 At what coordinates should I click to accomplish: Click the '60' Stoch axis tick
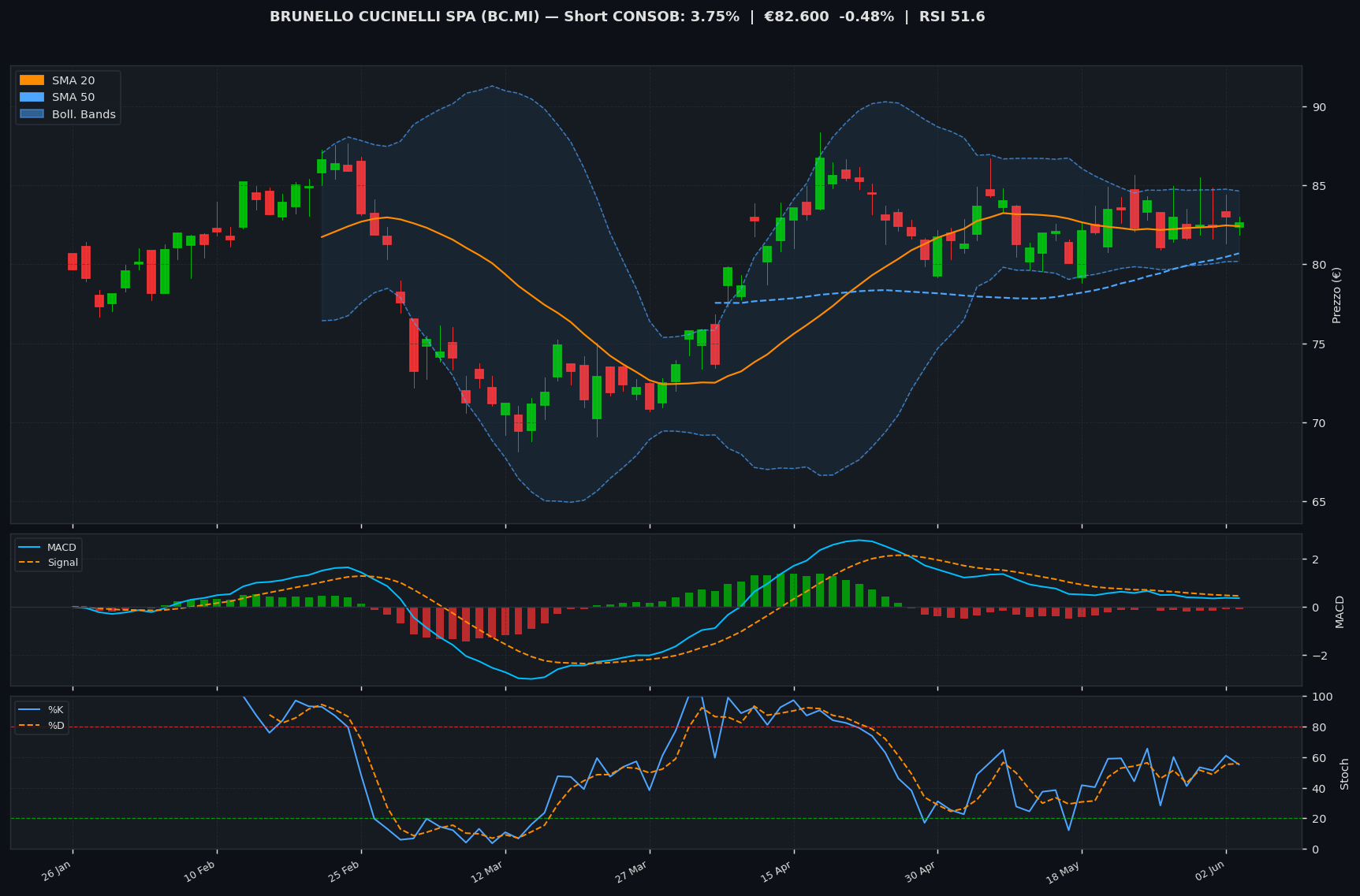(1317, 758)
